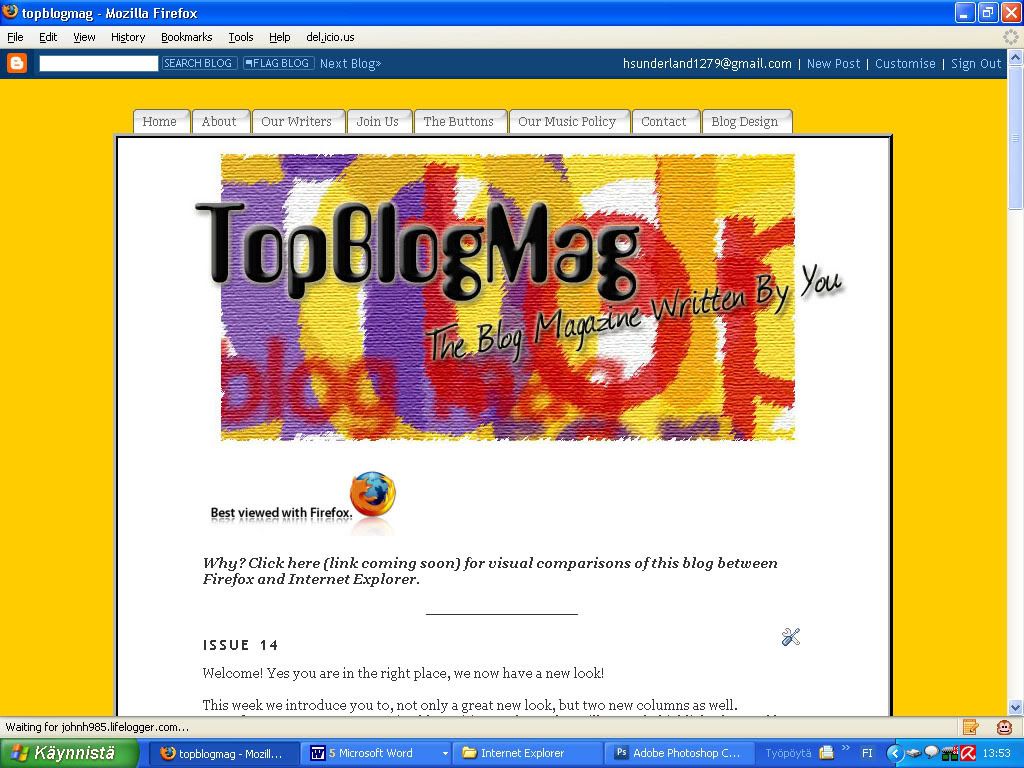Click the 'Why? Click here' comparison text
The height and width of the screenshot is (768, 1024).
[x=490, y=571]
